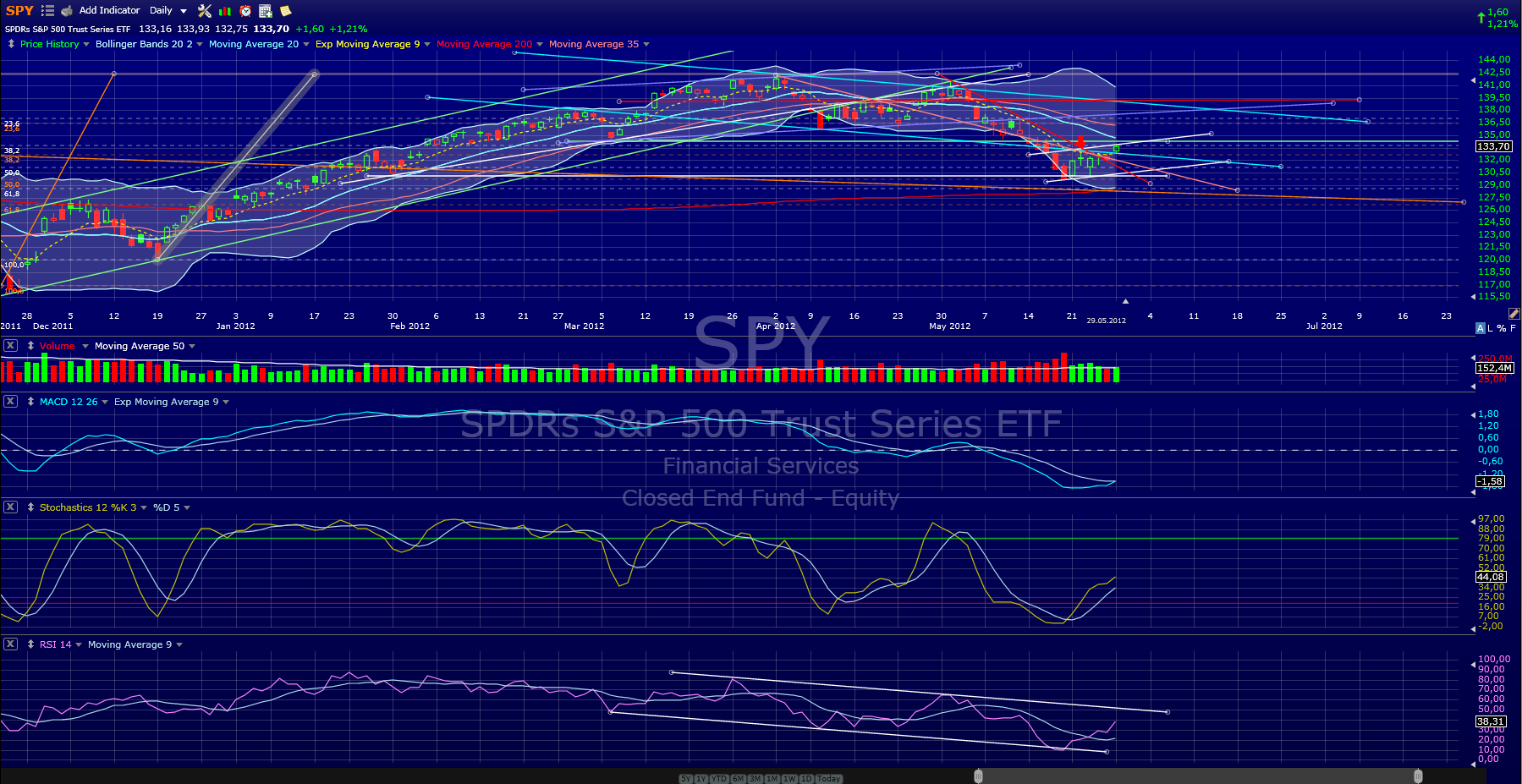Open the chart type bars icon

pos(225,11)
